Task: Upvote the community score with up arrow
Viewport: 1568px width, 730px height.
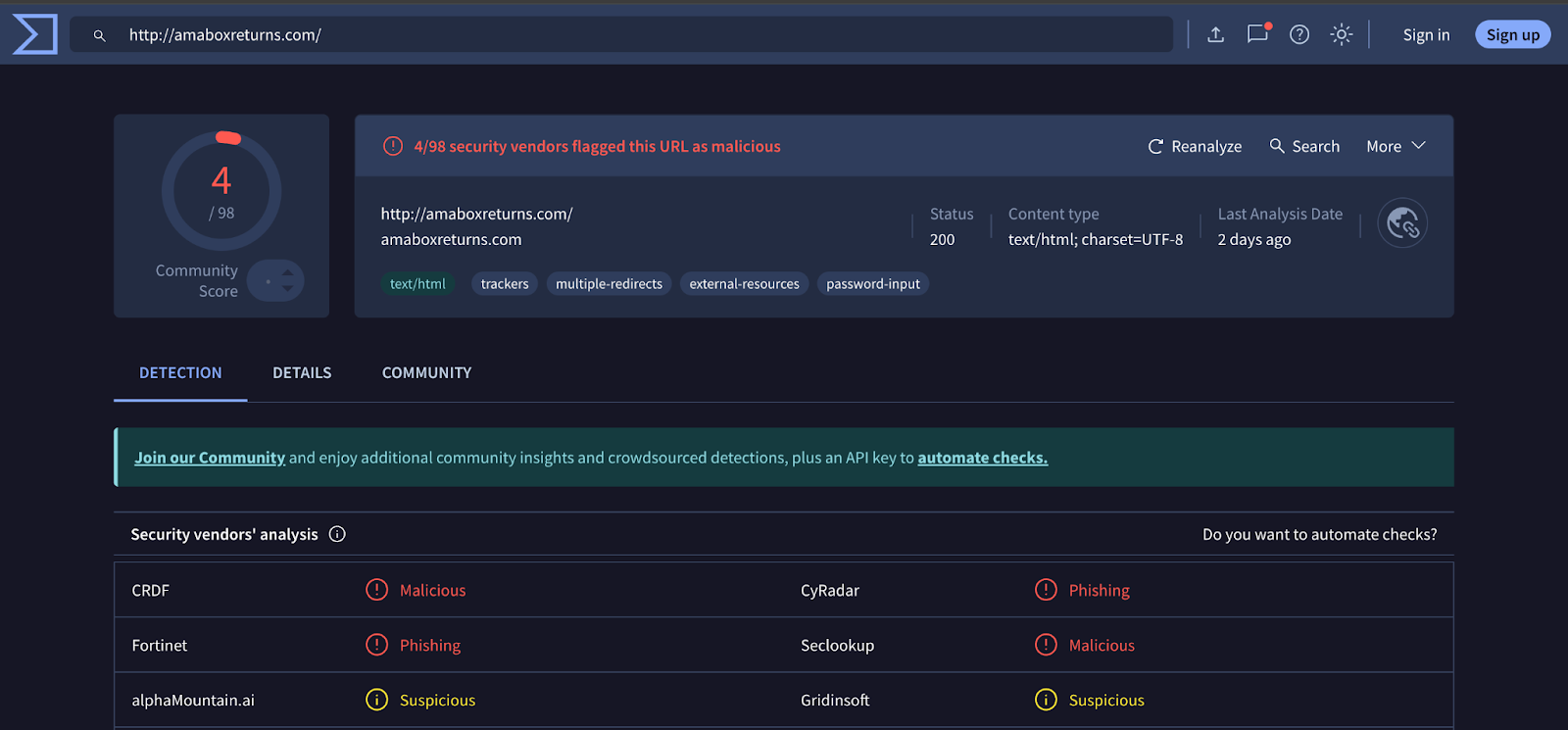Action: pyautogui.click(x=287, y=273)
